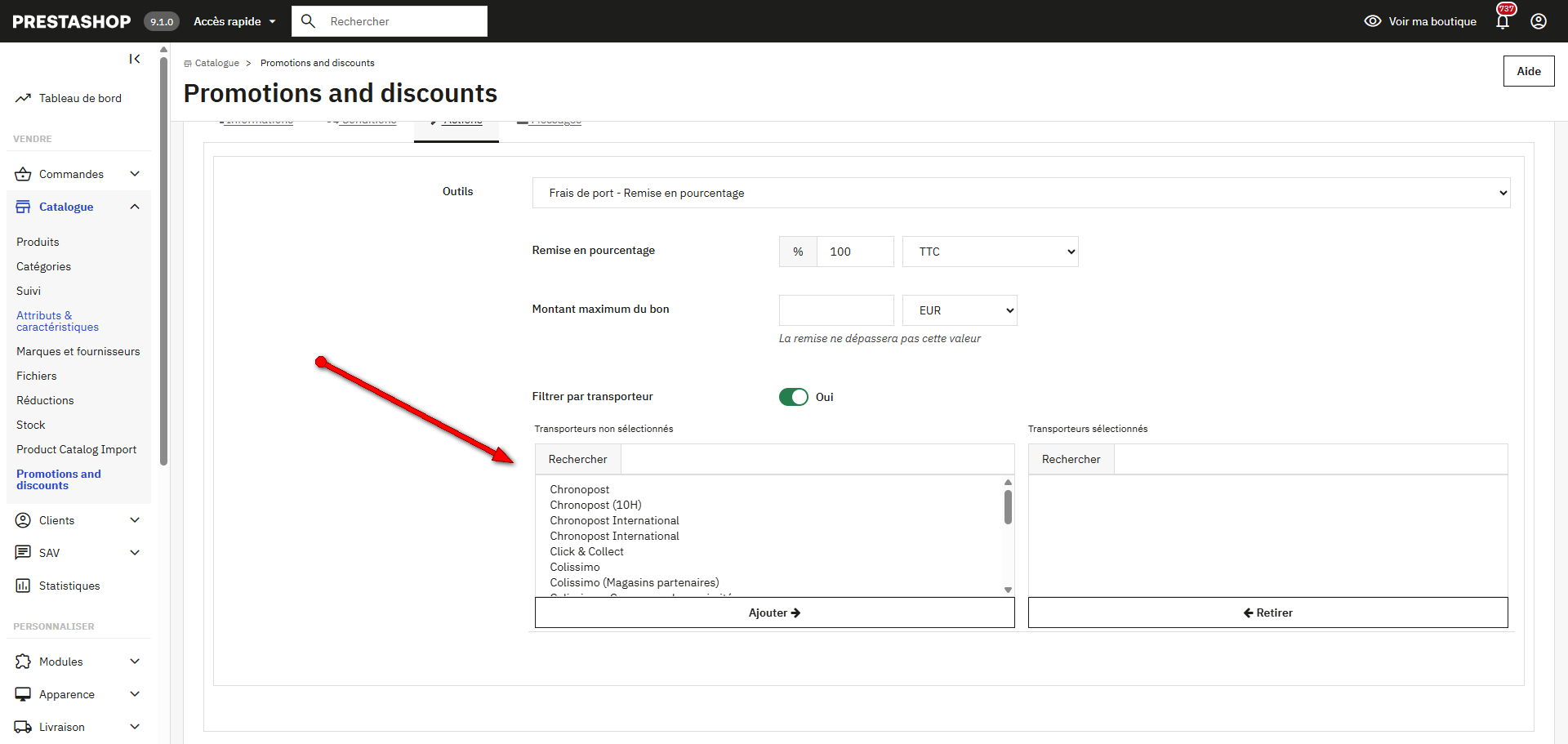This screenshot has height=744, width=1568.
Task: Open the Outils dropdown
Action: point(1021,193)
